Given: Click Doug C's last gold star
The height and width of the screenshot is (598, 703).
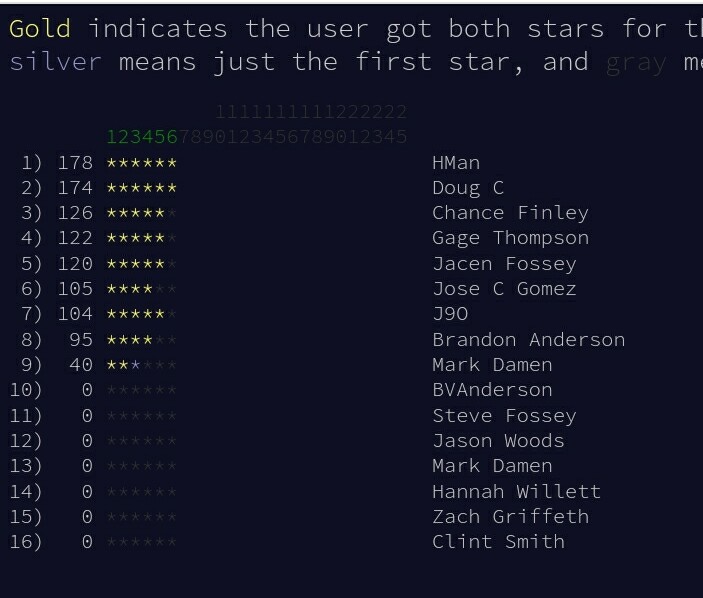Looking at the screenshot, I should coord(172,188).
